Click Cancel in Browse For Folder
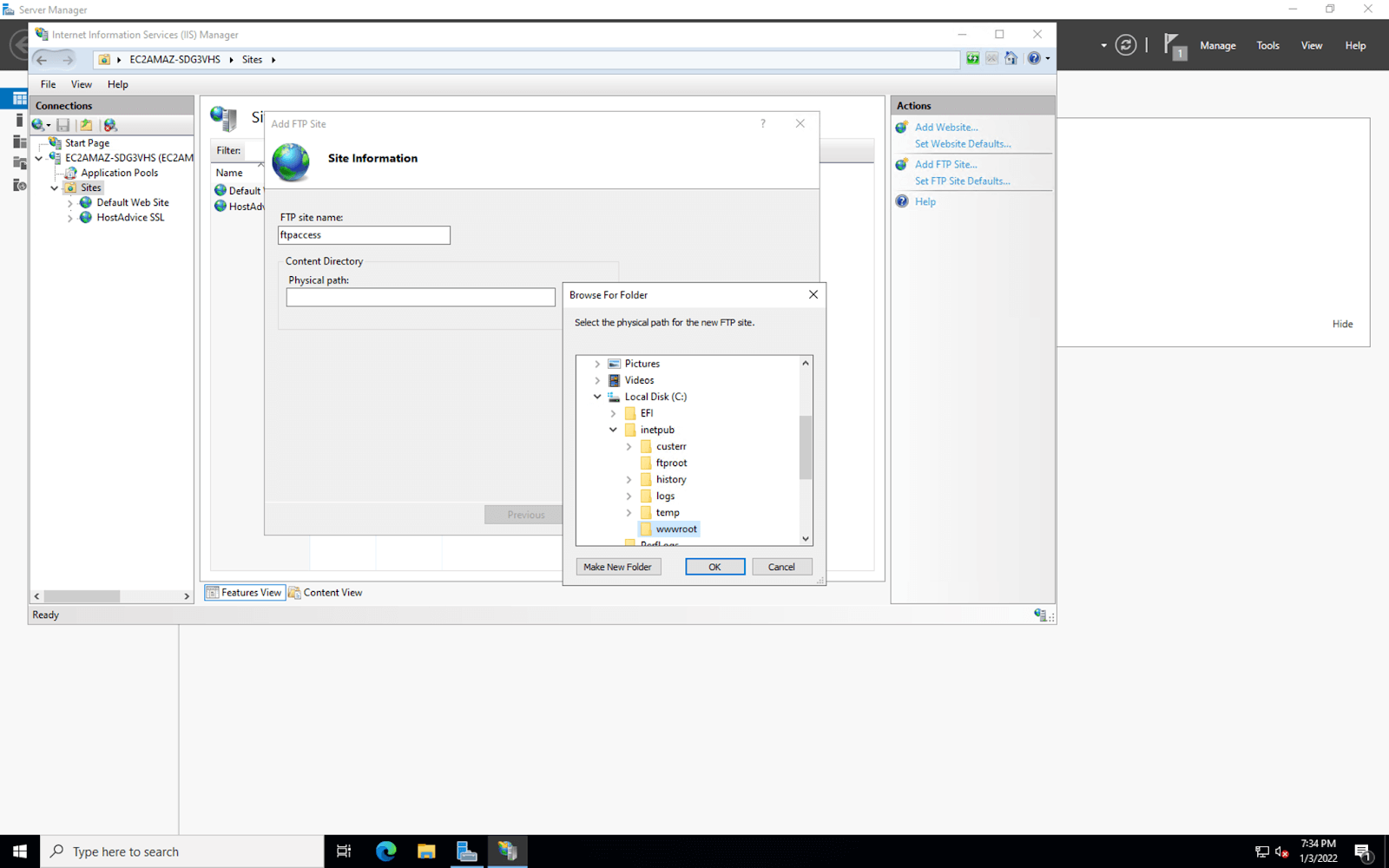 (x=781, y=567)
